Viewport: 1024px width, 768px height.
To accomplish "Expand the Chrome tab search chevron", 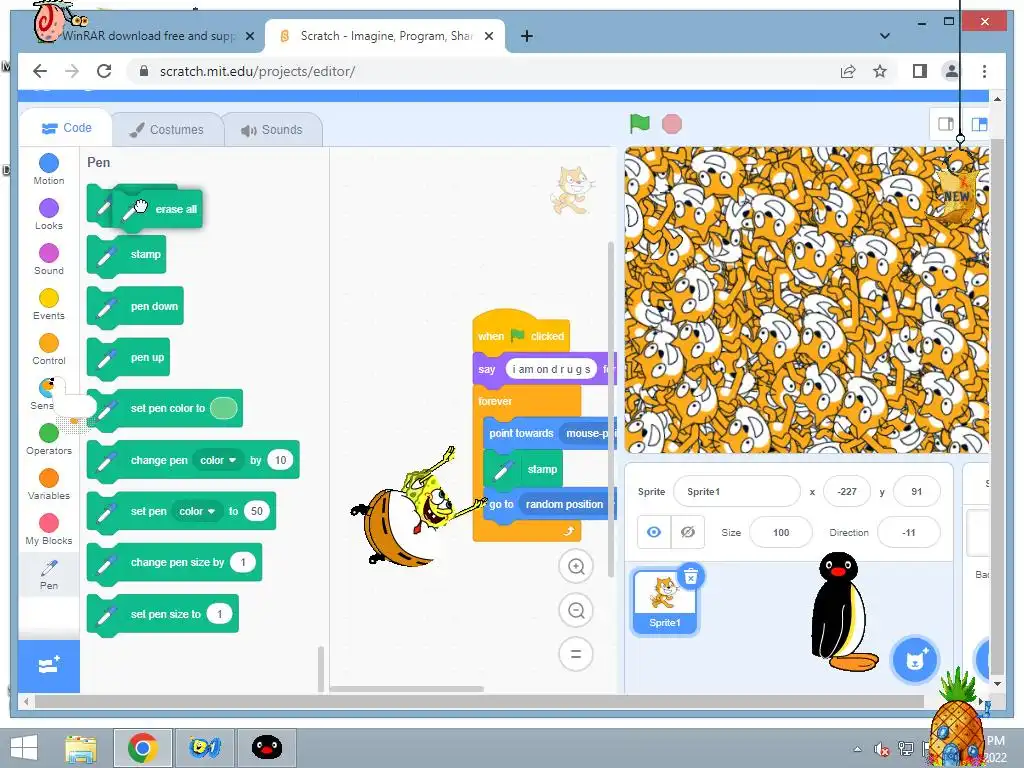I will tap(885, 36).
